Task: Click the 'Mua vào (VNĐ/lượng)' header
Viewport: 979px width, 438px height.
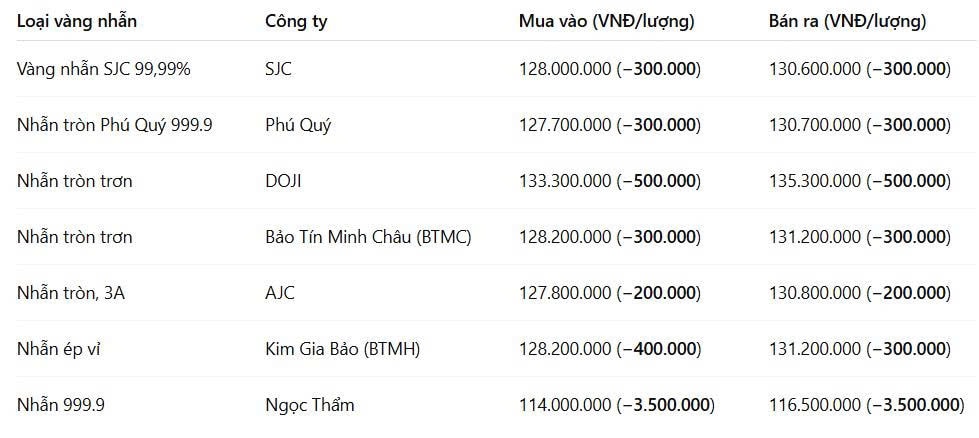Action: click(607, 22)
